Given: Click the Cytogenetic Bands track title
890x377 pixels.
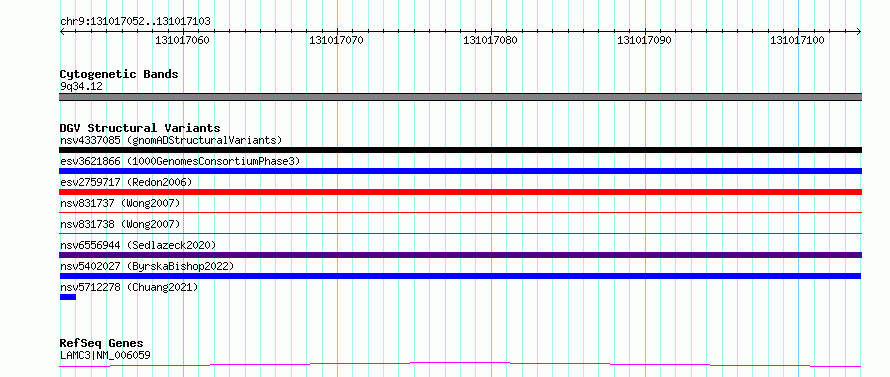Looking at the screenshot, I should [x=119, y=74].
